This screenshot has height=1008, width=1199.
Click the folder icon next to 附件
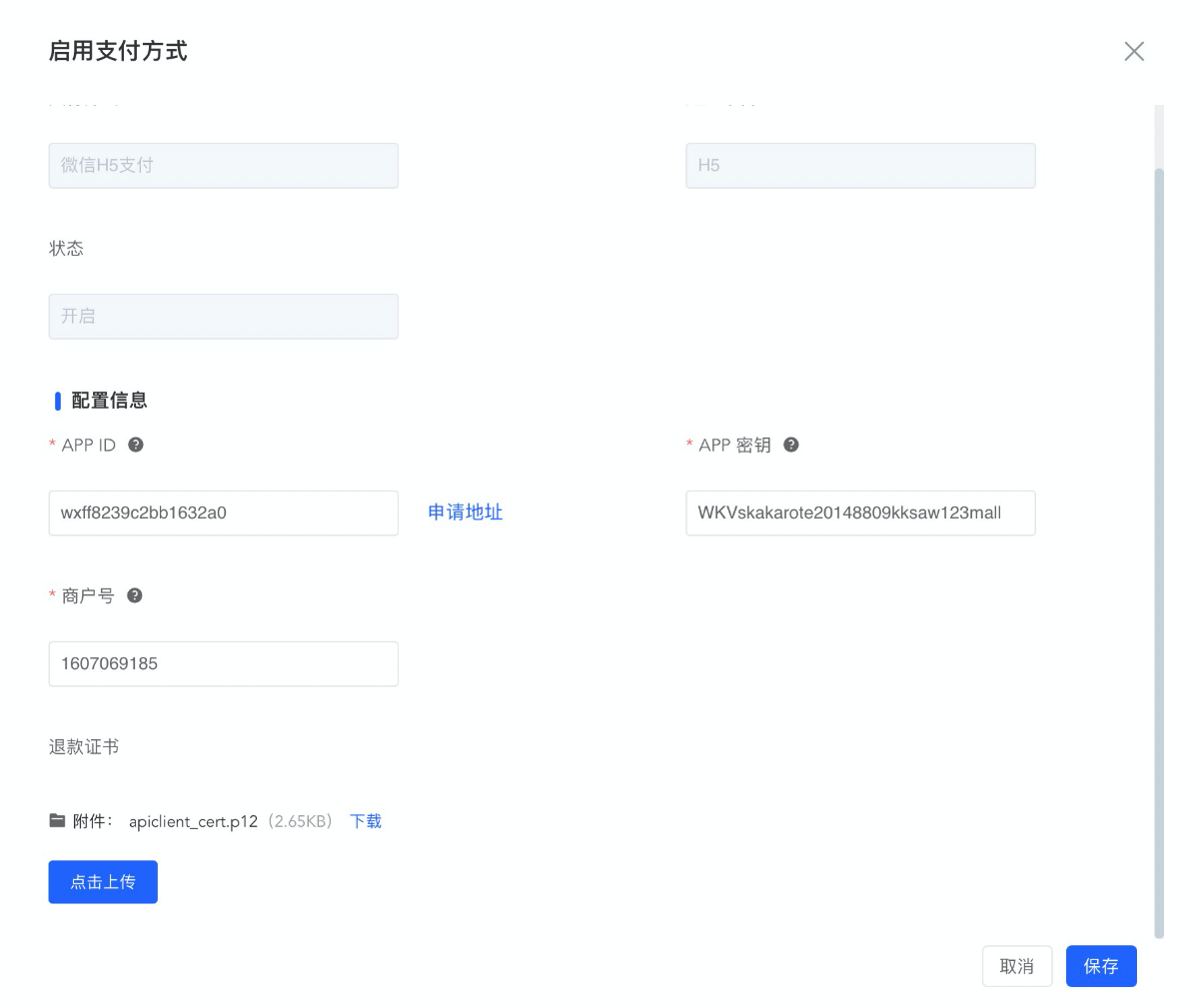coord(58,821)
